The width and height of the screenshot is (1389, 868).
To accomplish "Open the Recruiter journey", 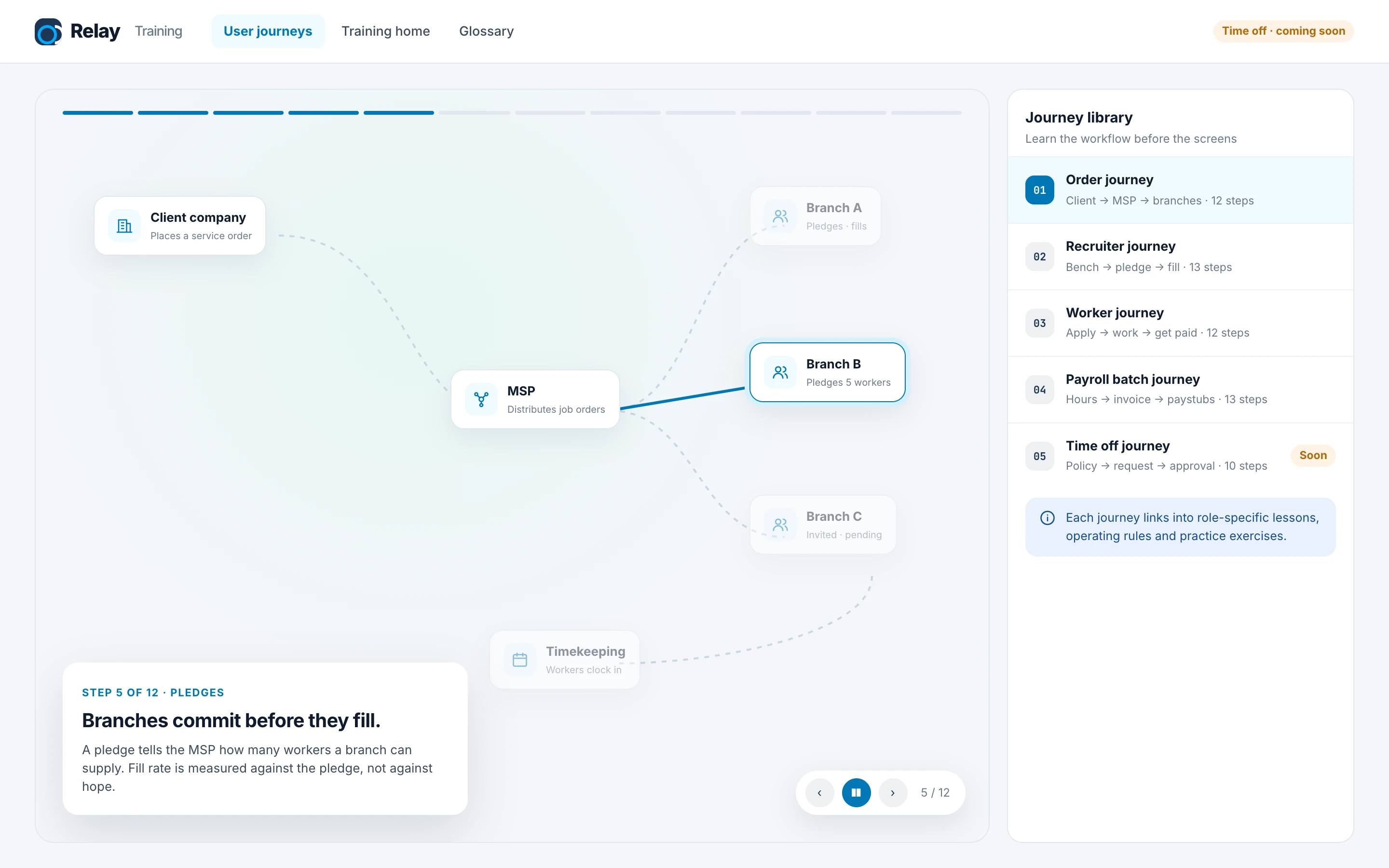I will (1180, 257).
